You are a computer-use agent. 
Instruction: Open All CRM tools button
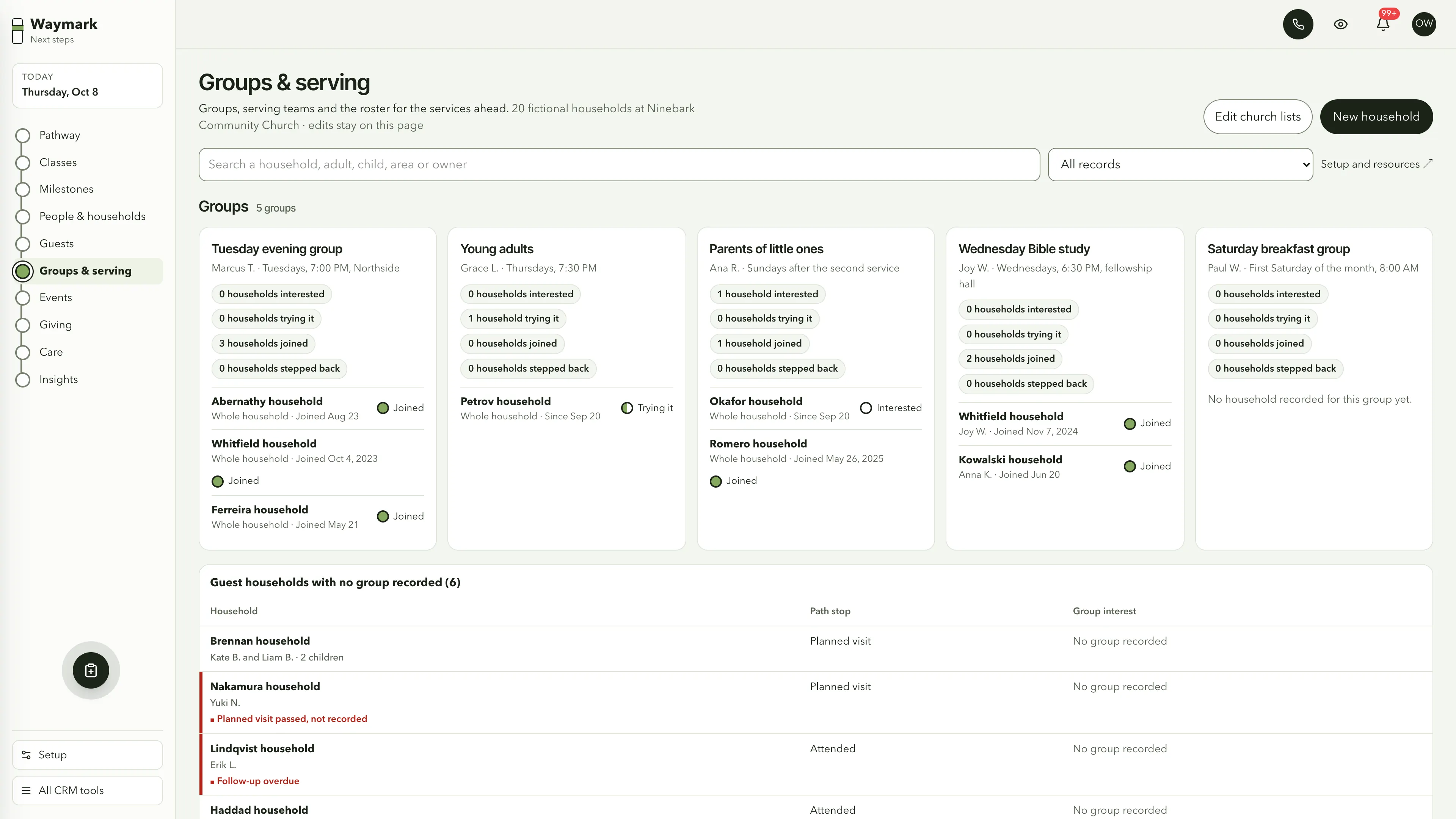pos(88,791)
